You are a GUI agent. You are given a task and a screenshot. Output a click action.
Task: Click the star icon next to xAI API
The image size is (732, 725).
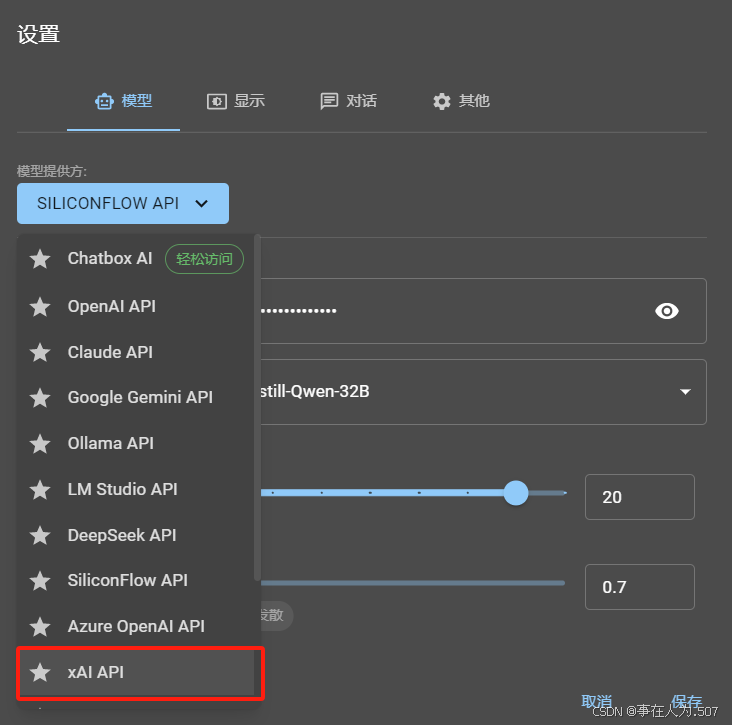point(40,672)
